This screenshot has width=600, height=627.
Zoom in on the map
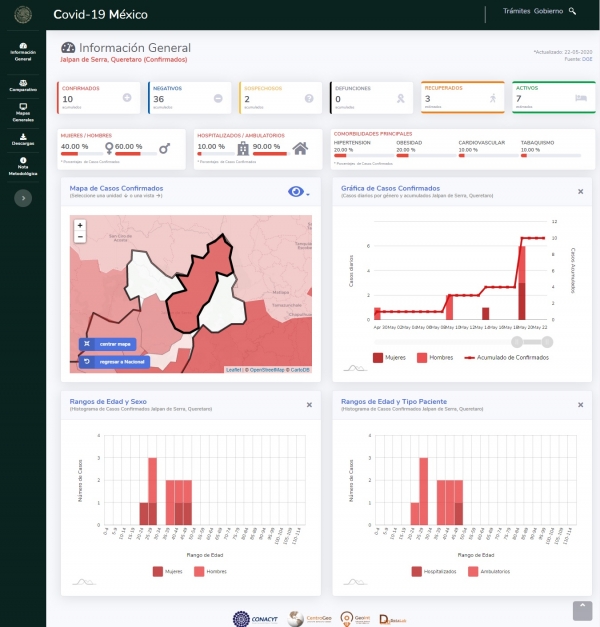(x=80, y=226)
